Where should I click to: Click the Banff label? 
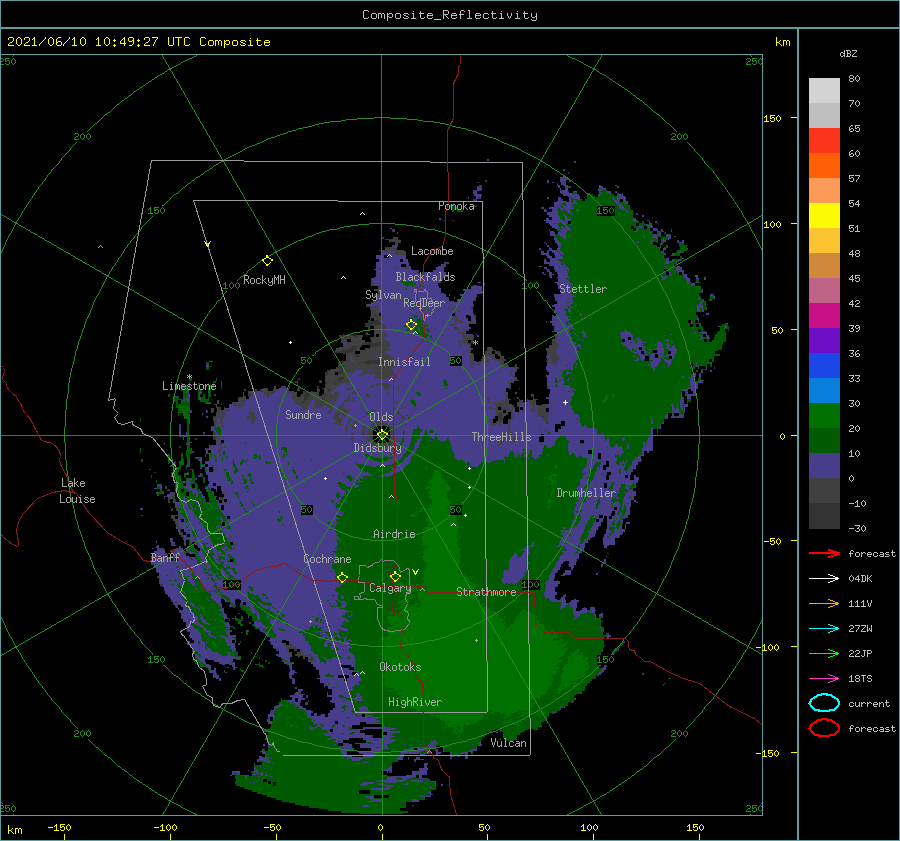165,557
